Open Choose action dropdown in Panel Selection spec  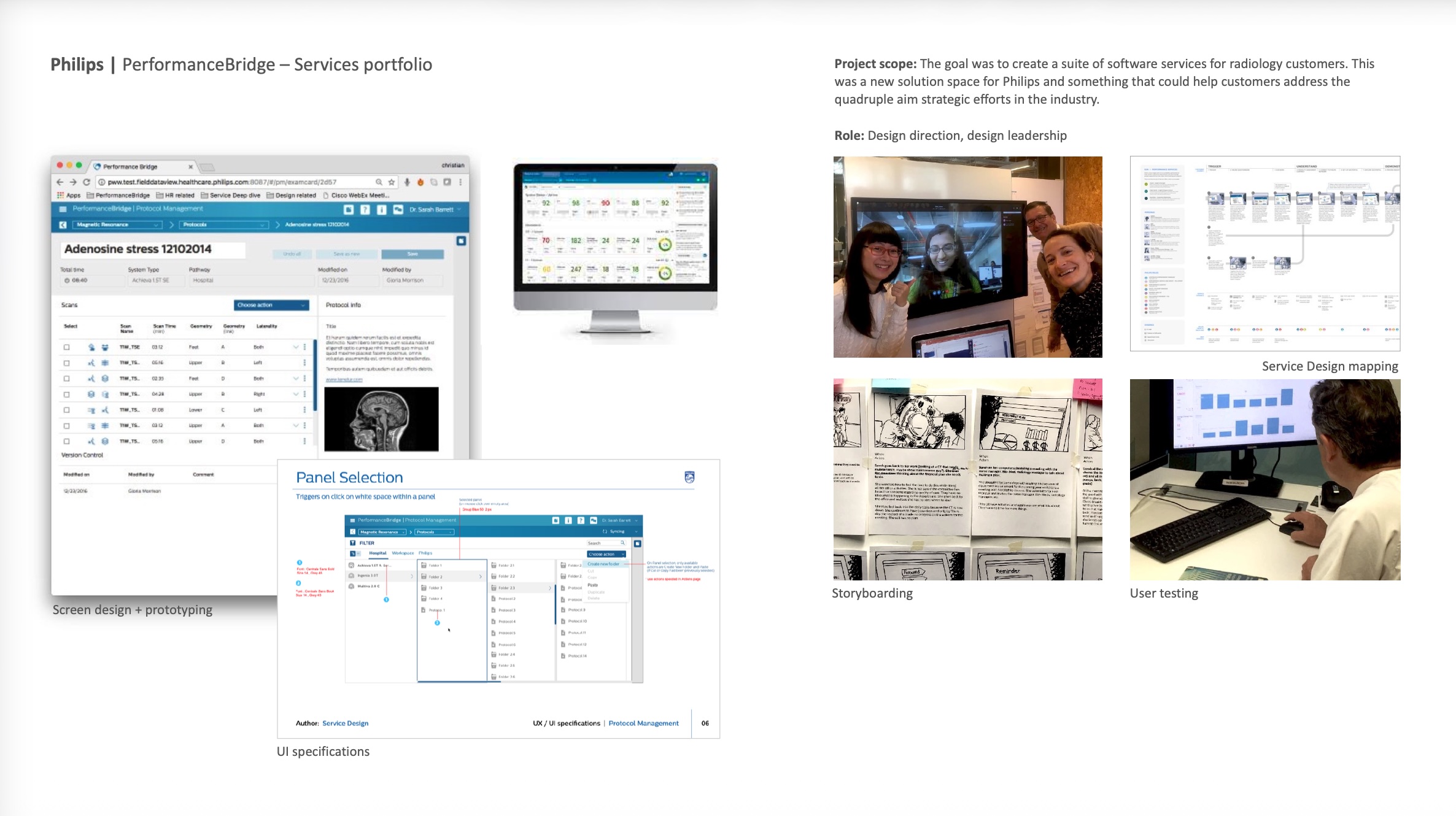point(606,554)
